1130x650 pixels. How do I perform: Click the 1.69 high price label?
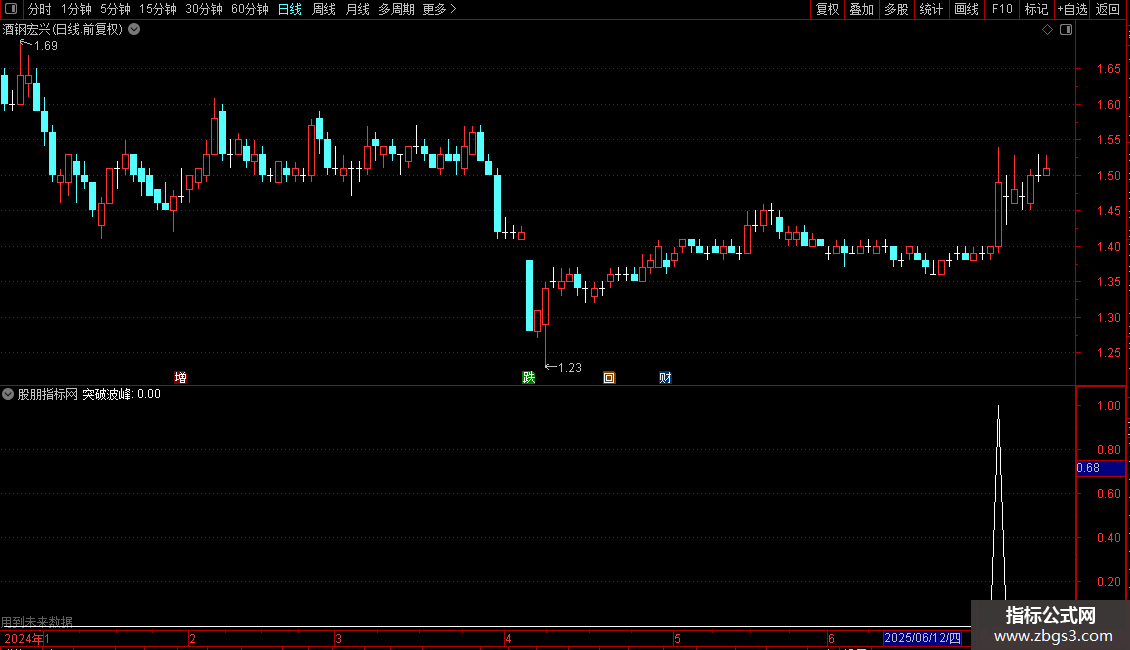46,46
